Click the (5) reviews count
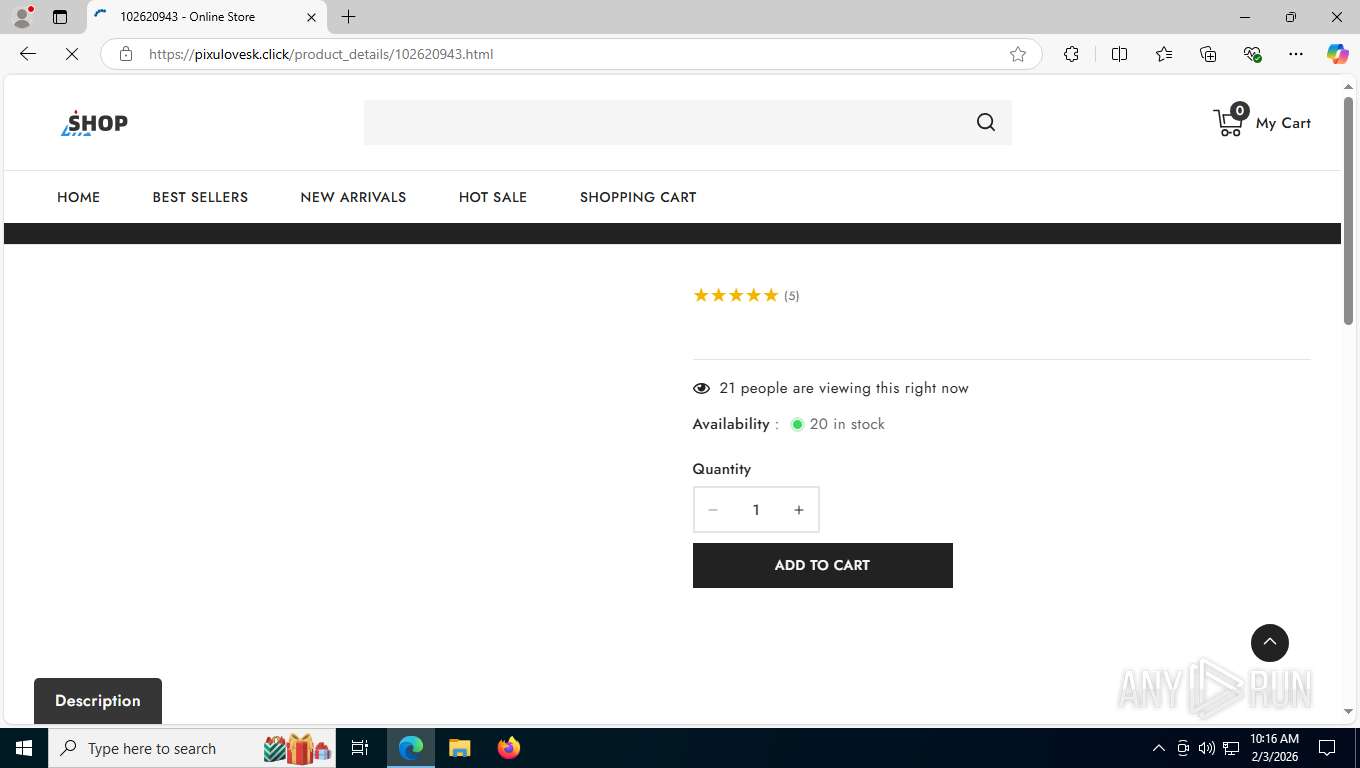Screen dimensions: 1360x768 (x=792, y=296)
